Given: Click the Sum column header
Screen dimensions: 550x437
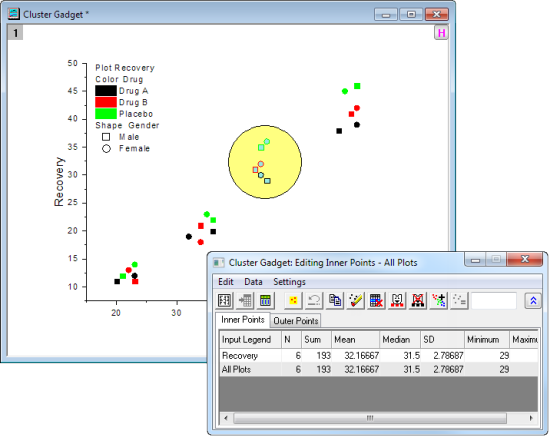Looking at the screenshot, I should (316, 339).
